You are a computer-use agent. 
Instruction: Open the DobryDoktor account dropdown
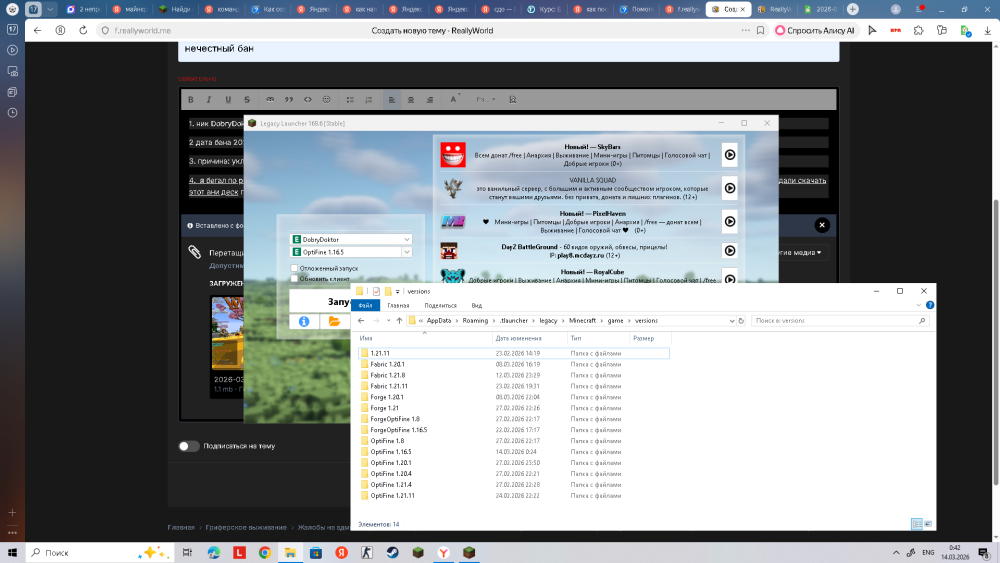pos(406,239)
